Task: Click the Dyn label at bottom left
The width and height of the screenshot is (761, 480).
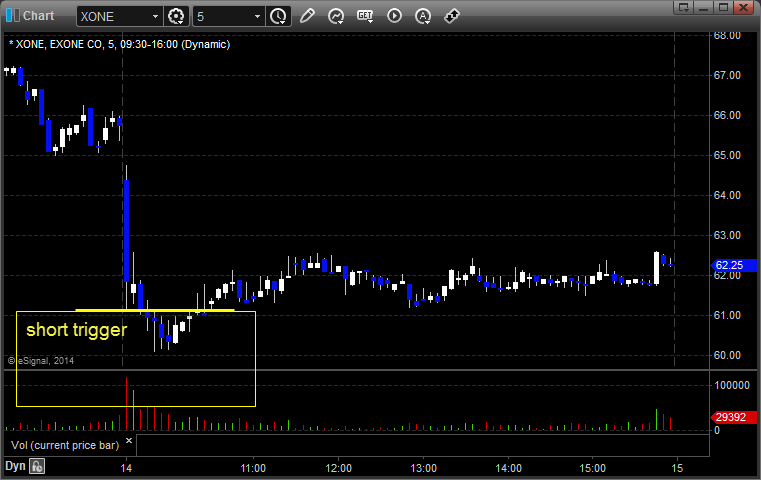Action: point(15,466)
